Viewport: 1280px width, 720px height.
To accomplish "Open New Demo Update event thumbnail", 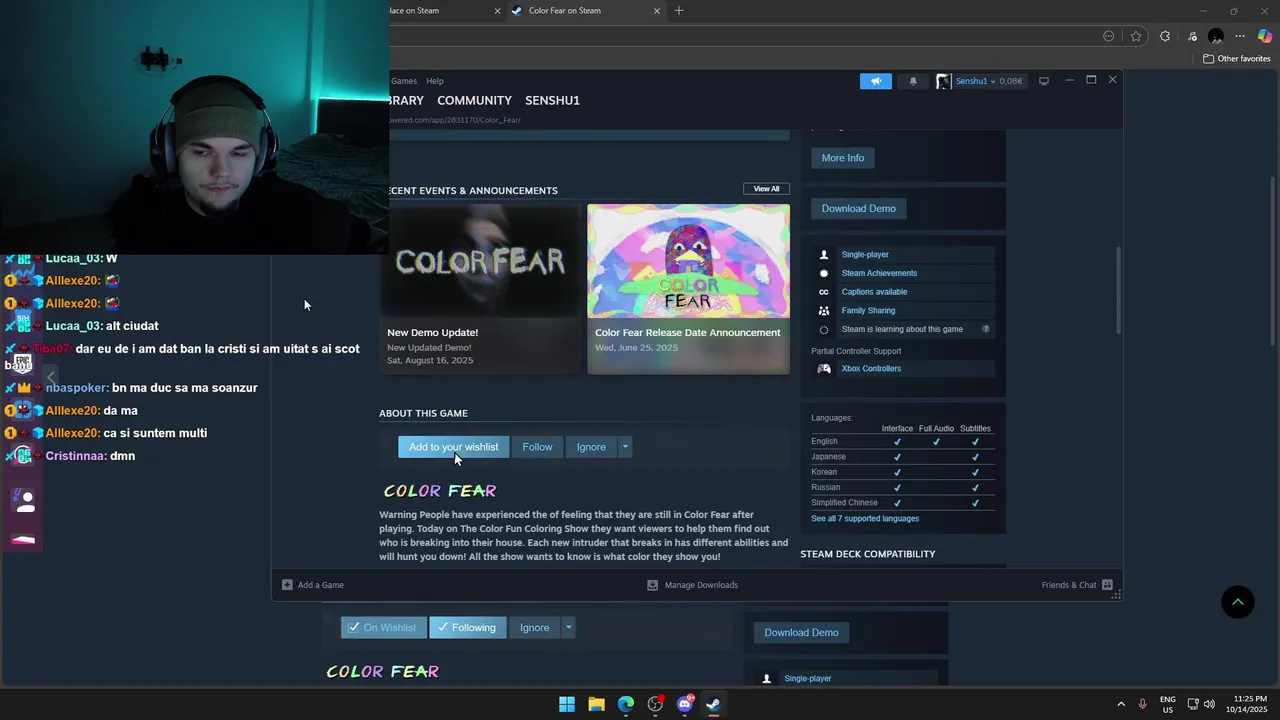I will tap(480, 261).
